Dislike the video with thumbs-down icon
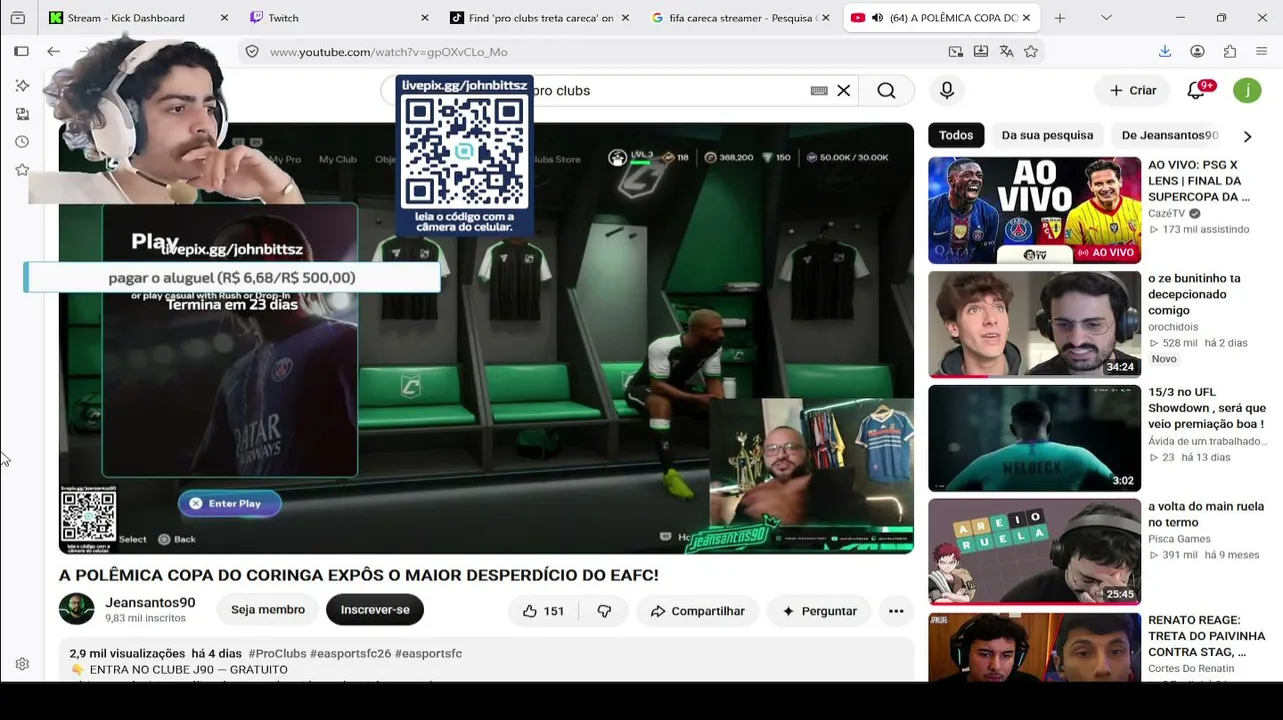This screenshot has height=720, width=1283. [604, 611]
